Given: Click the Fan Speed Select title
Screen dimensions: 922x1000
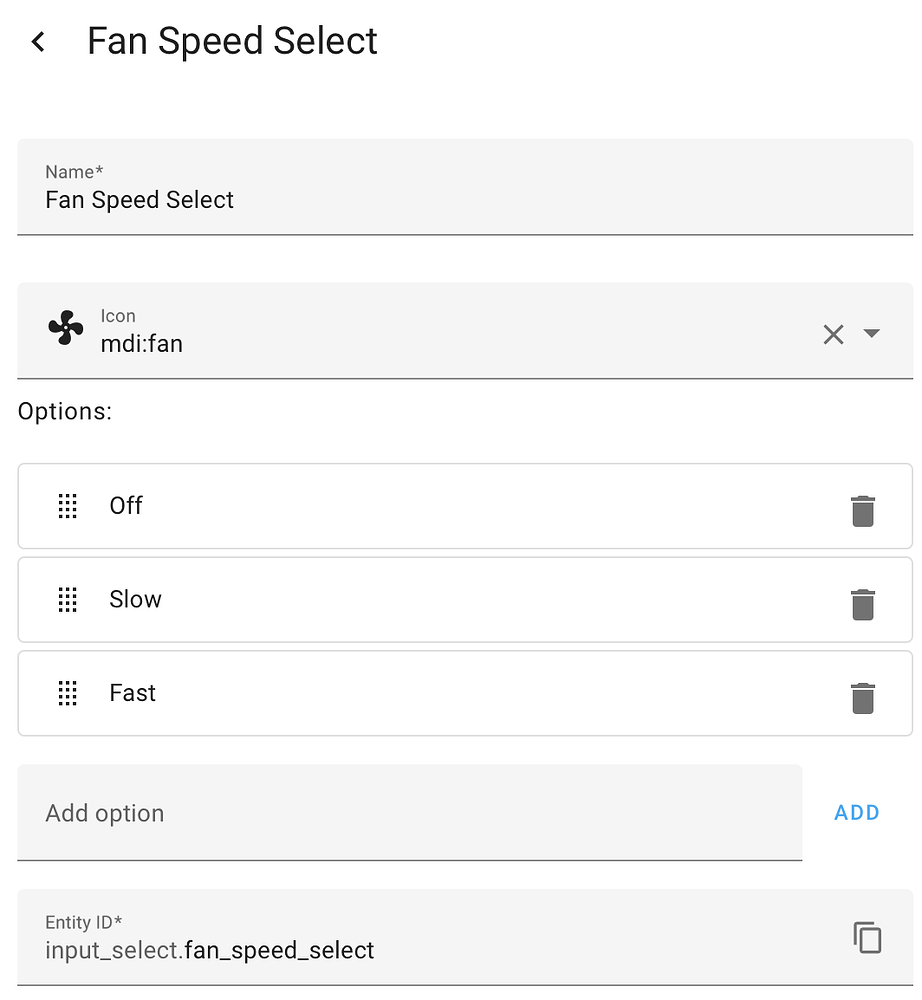Looking at the screenshot, I should click(232, 41).
